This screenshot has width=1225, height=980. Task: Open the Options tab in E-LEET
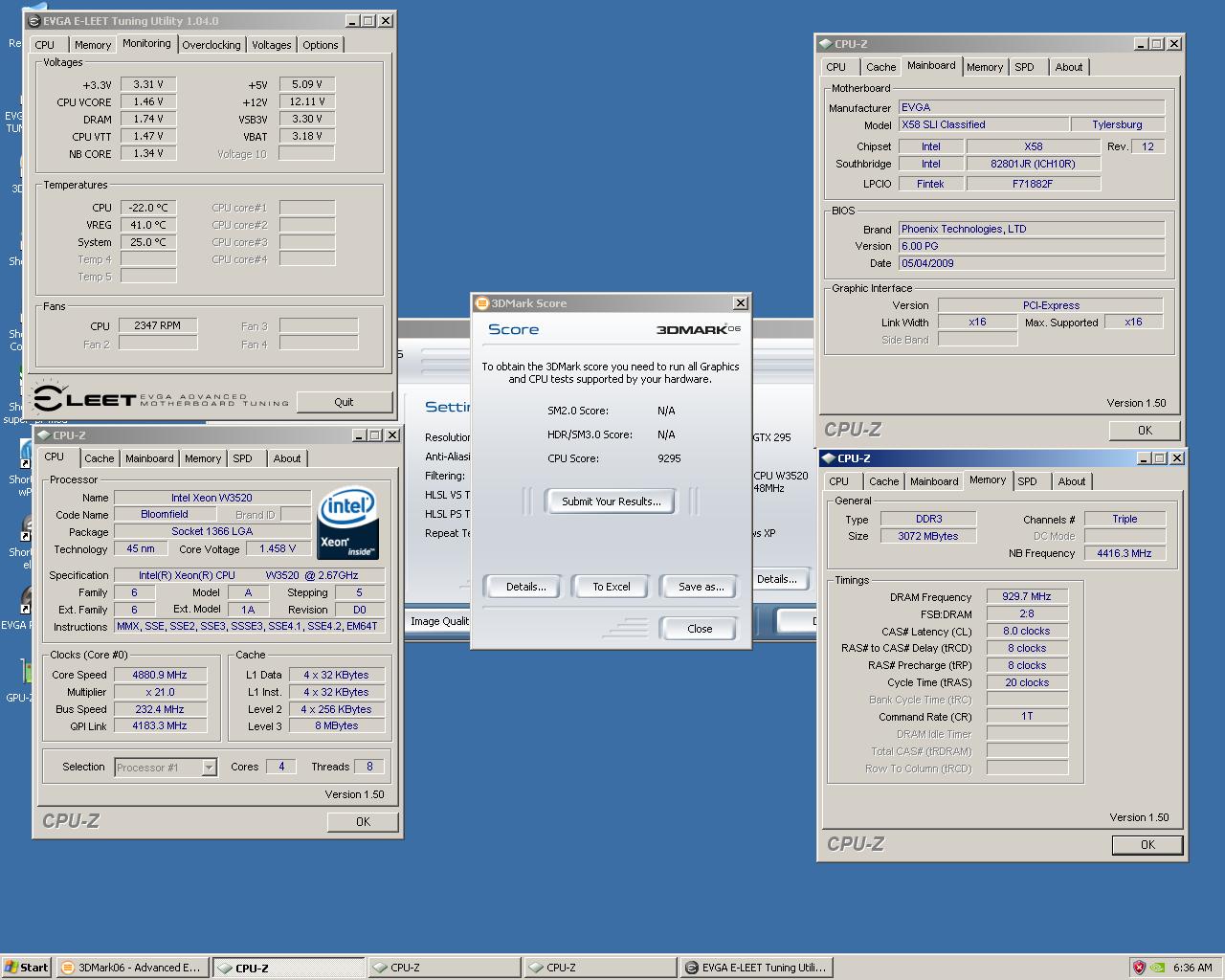pos(321,45)
